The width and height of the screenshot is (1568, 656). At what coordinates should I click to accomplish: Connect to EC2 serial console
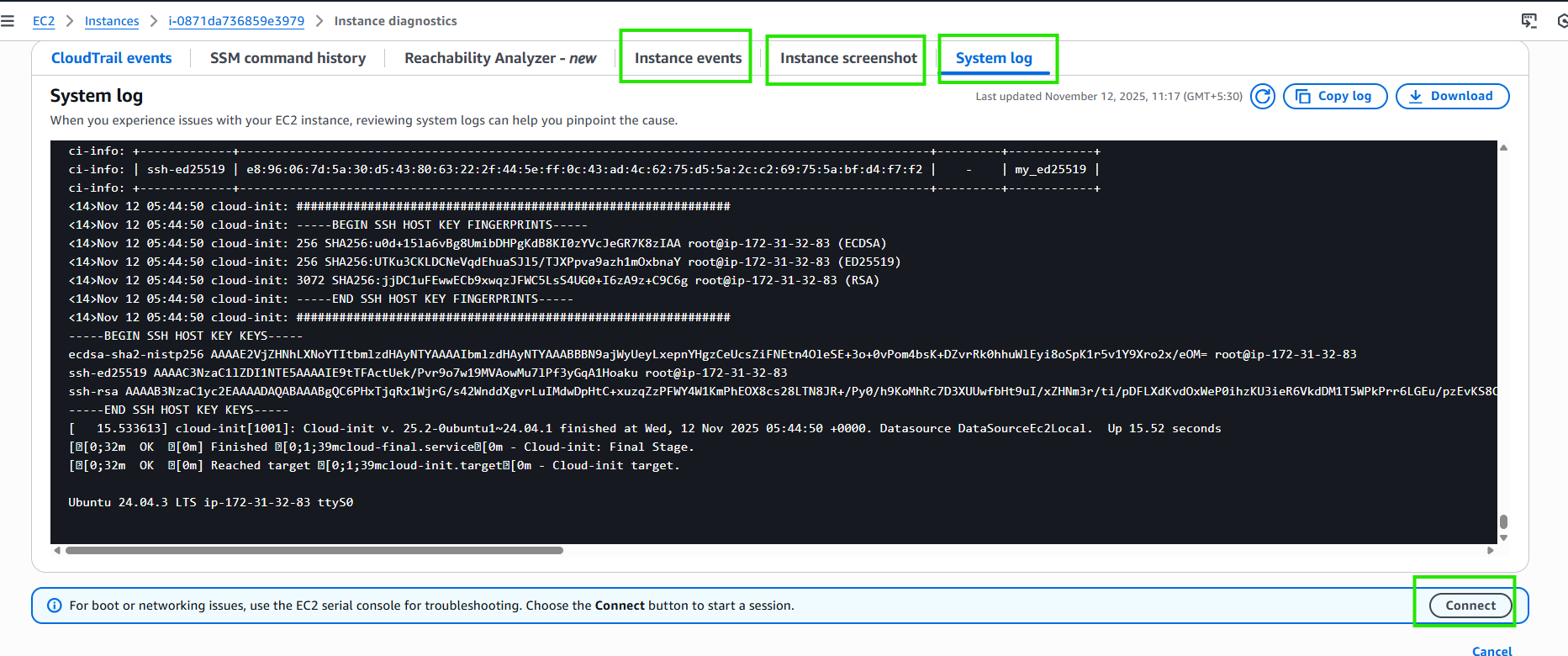point(1470,606)
